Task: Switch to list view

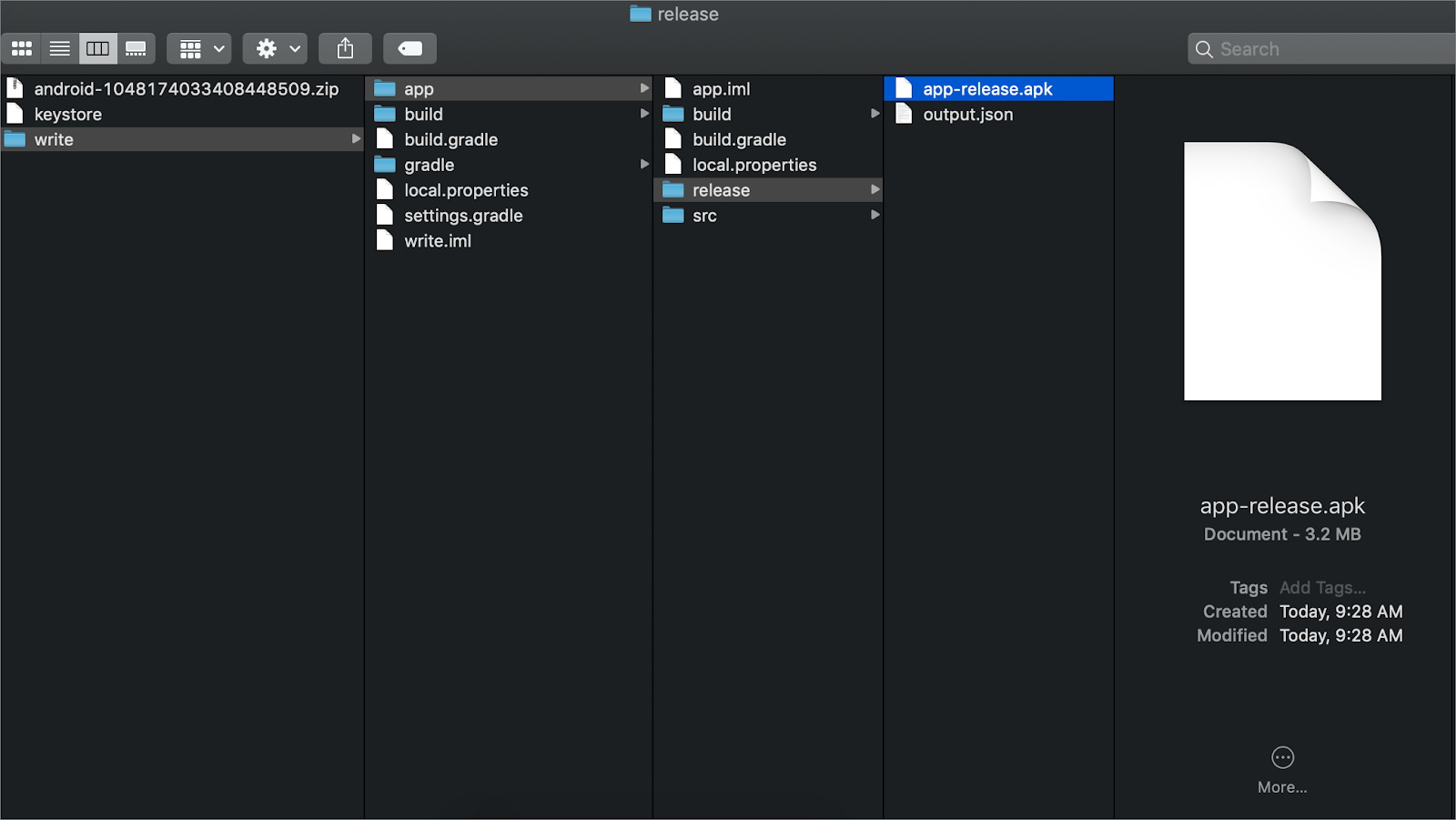Action: (x=60, y=49)
